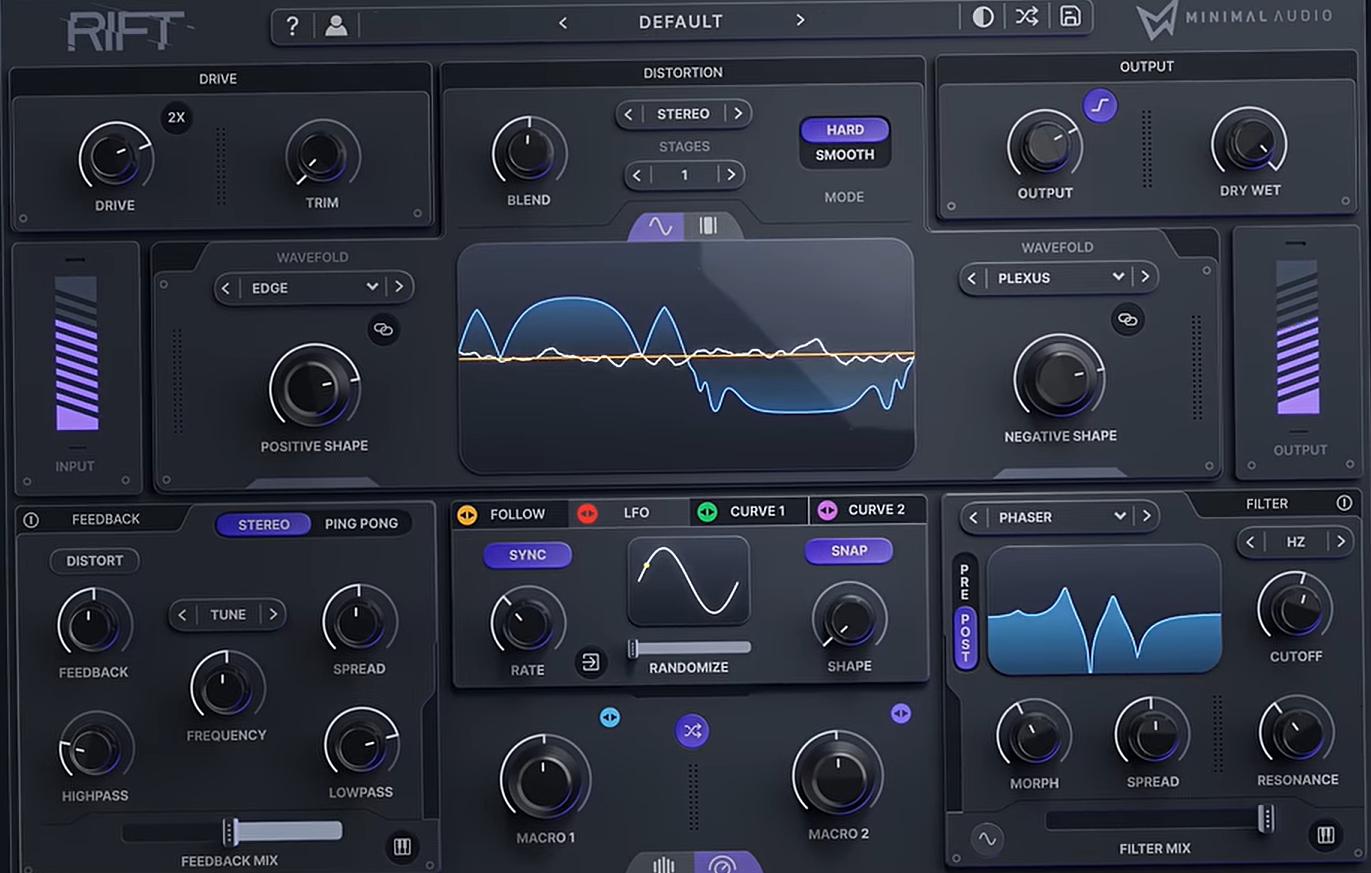Click the sine wave icon near Filter Mix
Image resolution: width=1371 pixels, height=873 pixels.
pos(987,839)
